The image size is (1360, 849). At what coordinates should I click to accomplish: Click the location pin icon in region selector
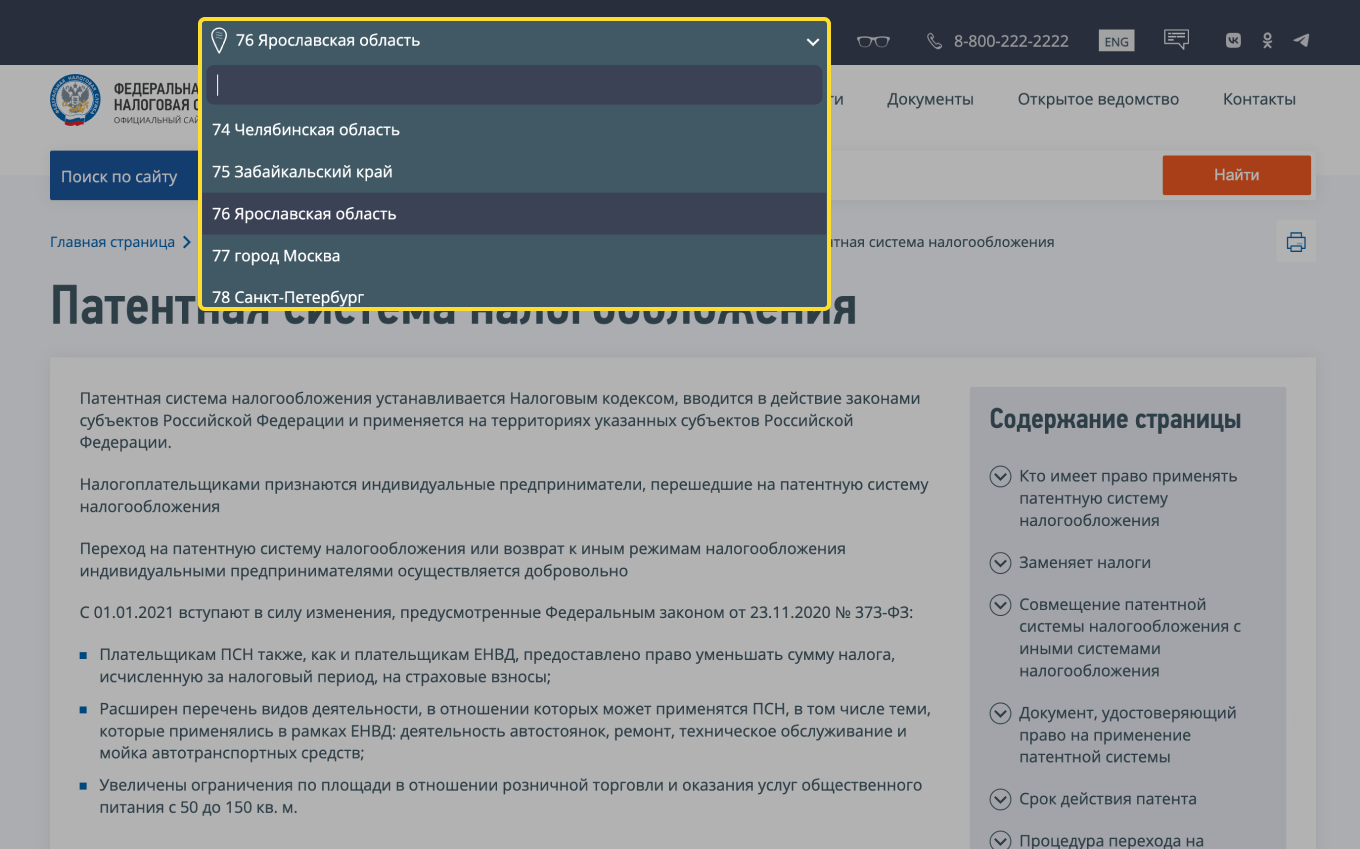tap(220, 41)
